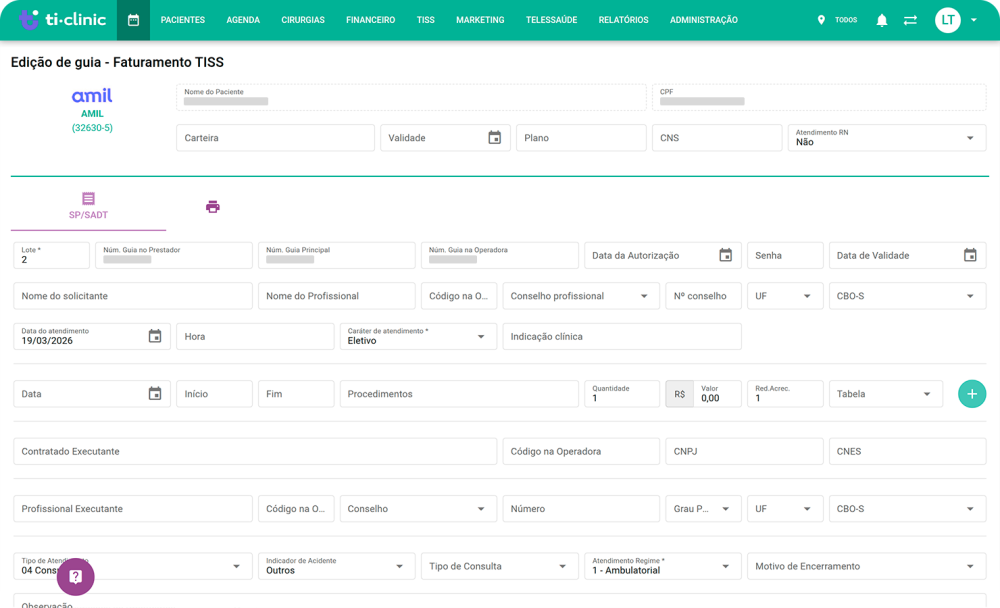
Task: Expand the Conselho profissional dropdown
Action: (x=581, y=296)
